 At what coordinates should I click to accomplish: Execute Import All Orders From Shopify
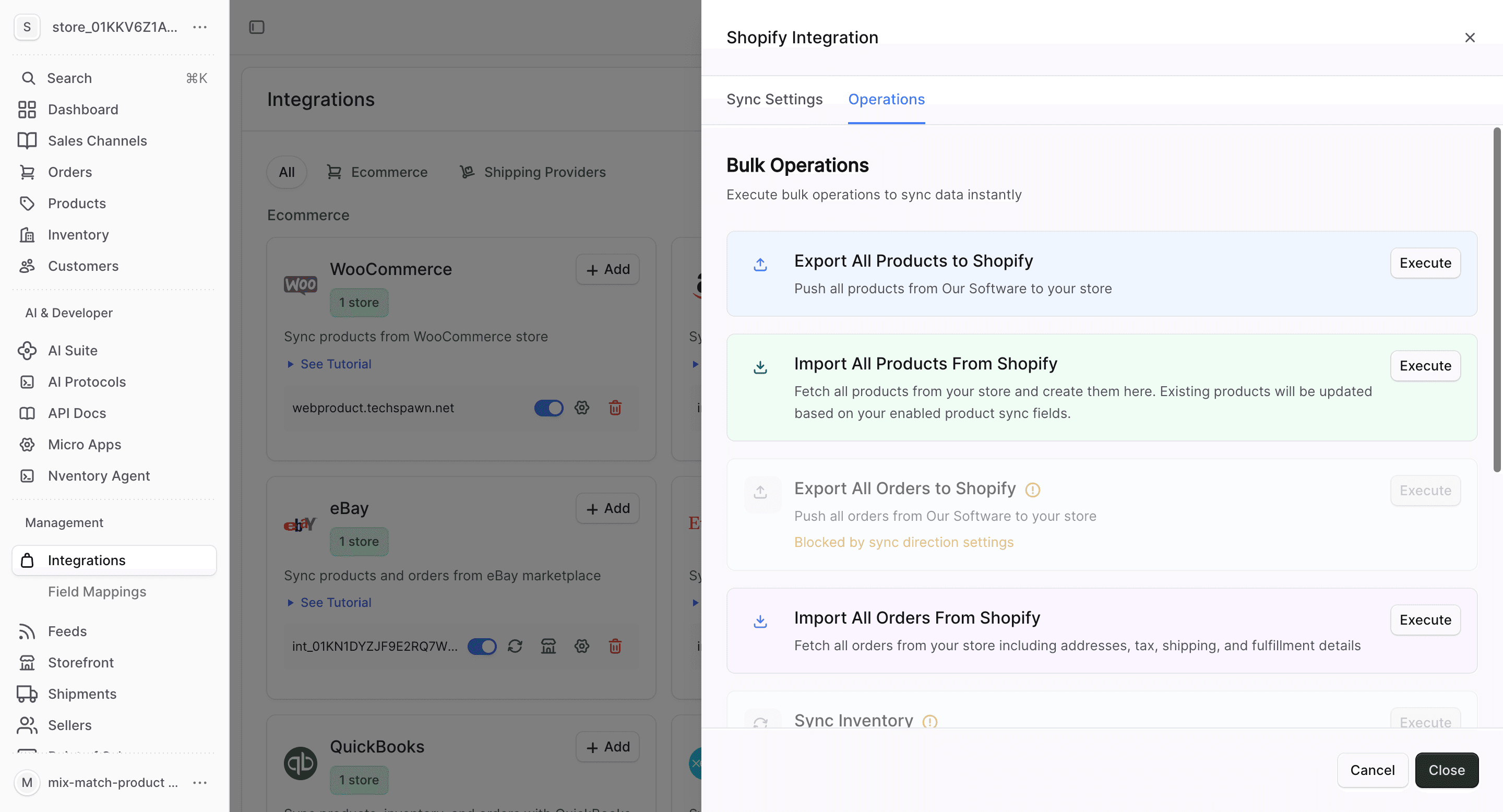[1425, 620]
